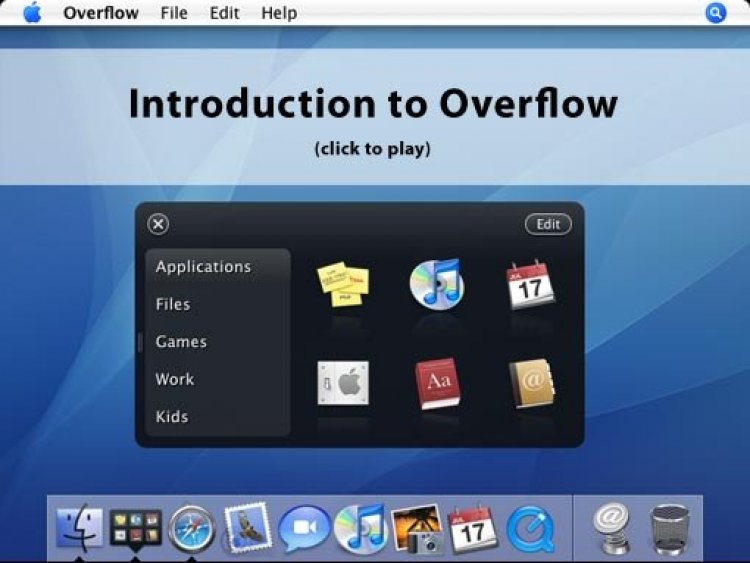Open the Edit menu in the menu bar
The image size is (750, 563).
[x=224, y=13]
